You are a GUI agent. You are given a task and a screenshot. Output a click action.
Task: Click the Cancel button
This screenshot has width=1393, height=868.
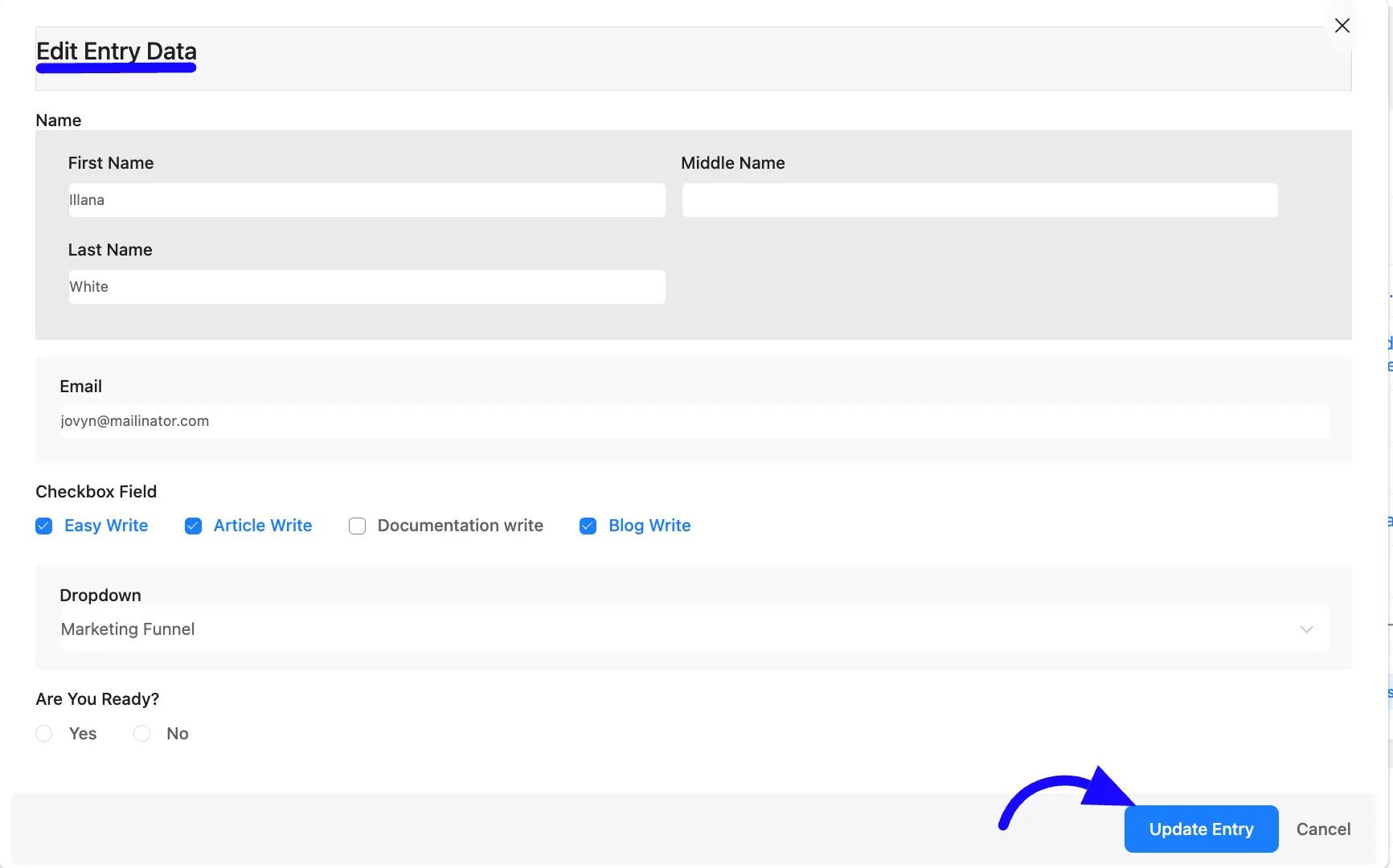pos(1323,829)
